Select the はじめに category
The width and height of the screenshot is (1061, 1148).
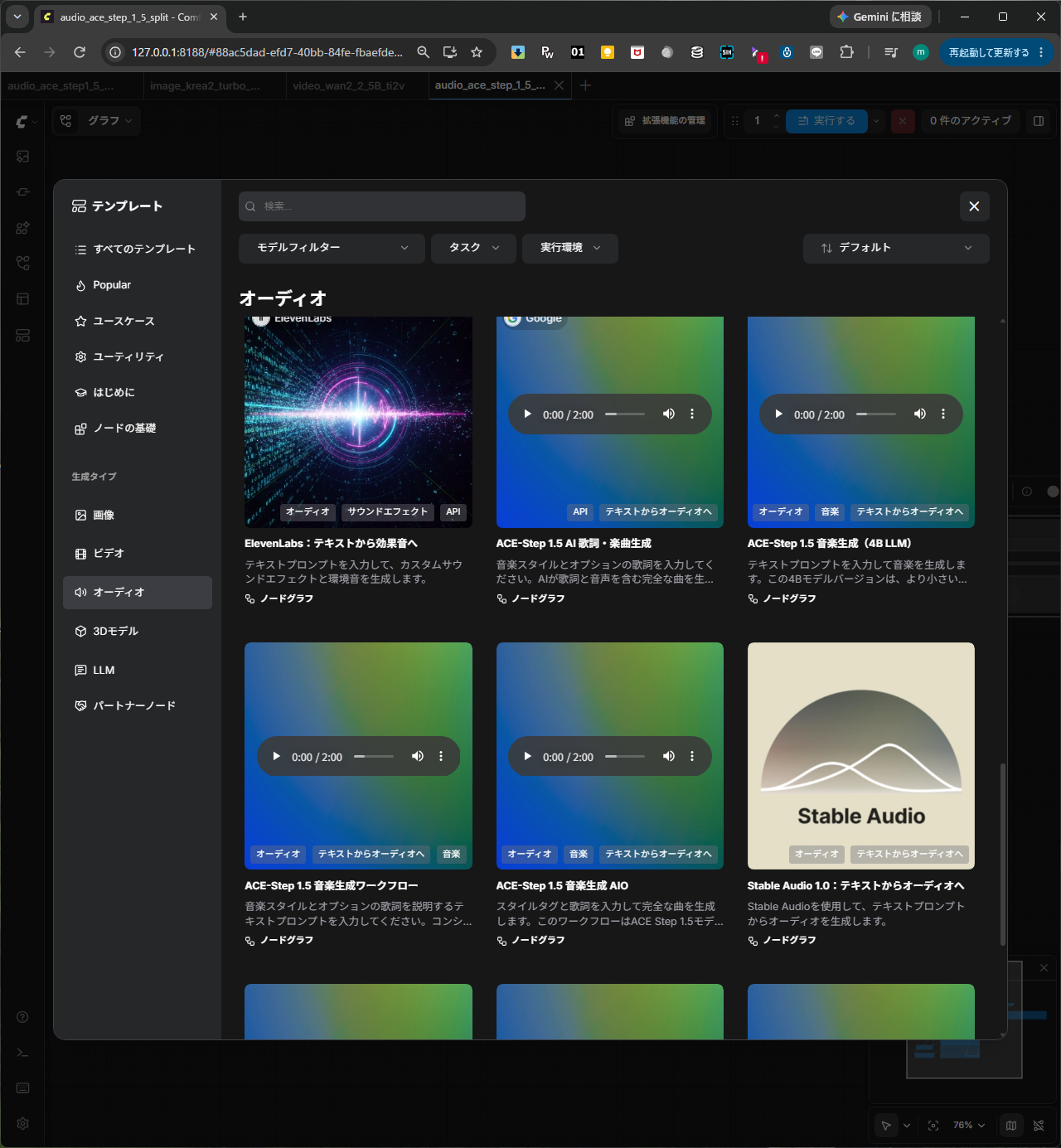tap(138, 392)
